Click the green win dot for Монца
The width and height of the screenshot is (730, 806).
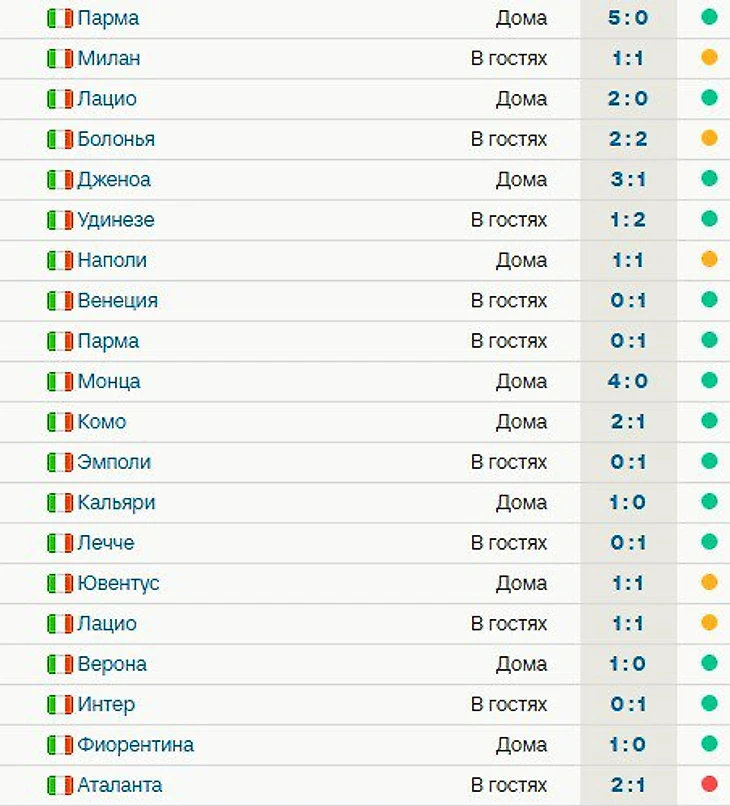709,380
